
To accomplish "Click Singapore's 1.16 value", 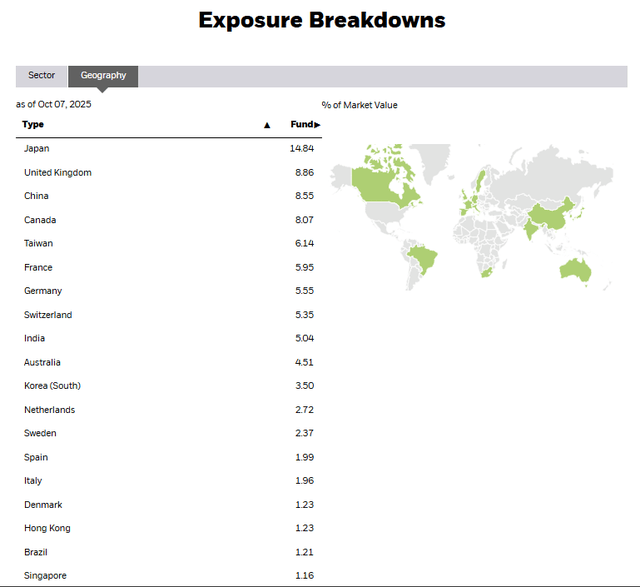I will 304,576.
